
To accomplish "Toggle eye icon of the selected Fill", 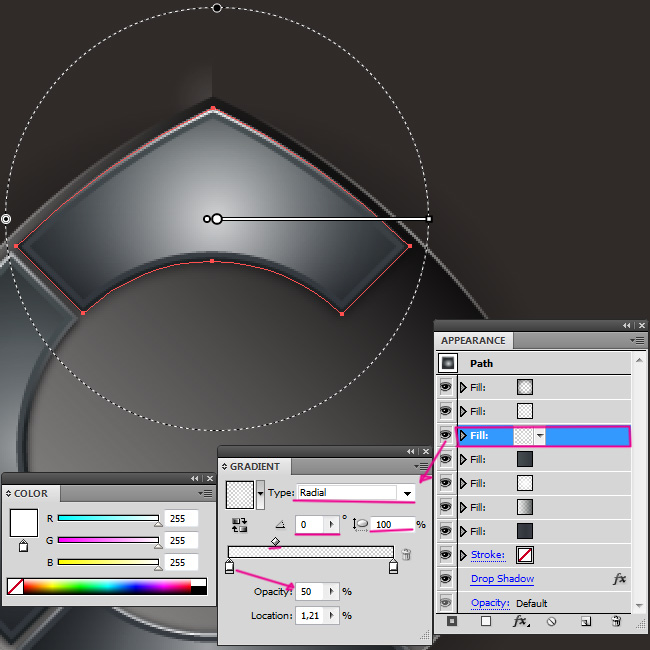I will tap(446, 435).
